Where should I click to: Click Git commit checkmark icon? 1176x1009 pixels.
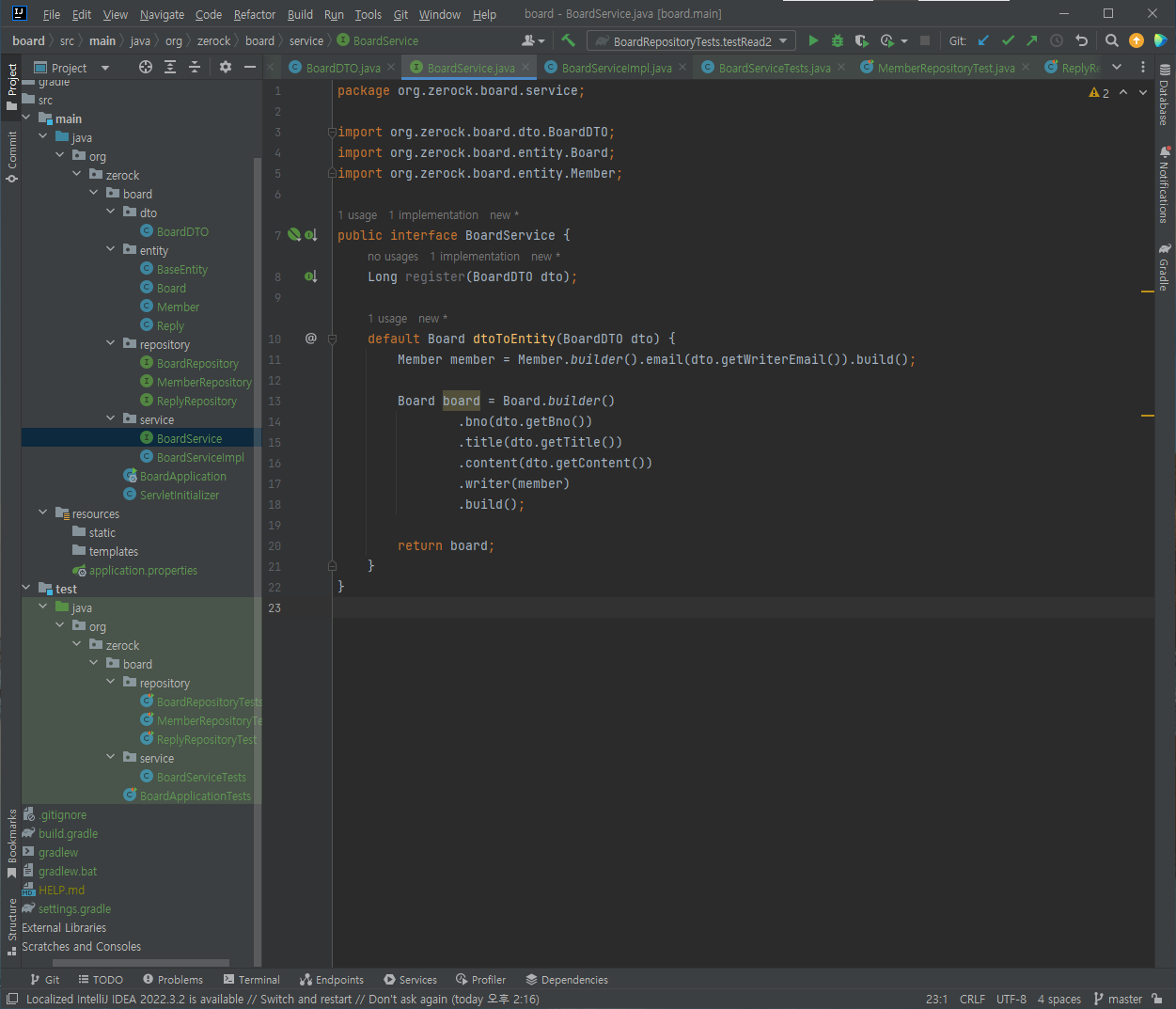click(x=1008, y=40)
